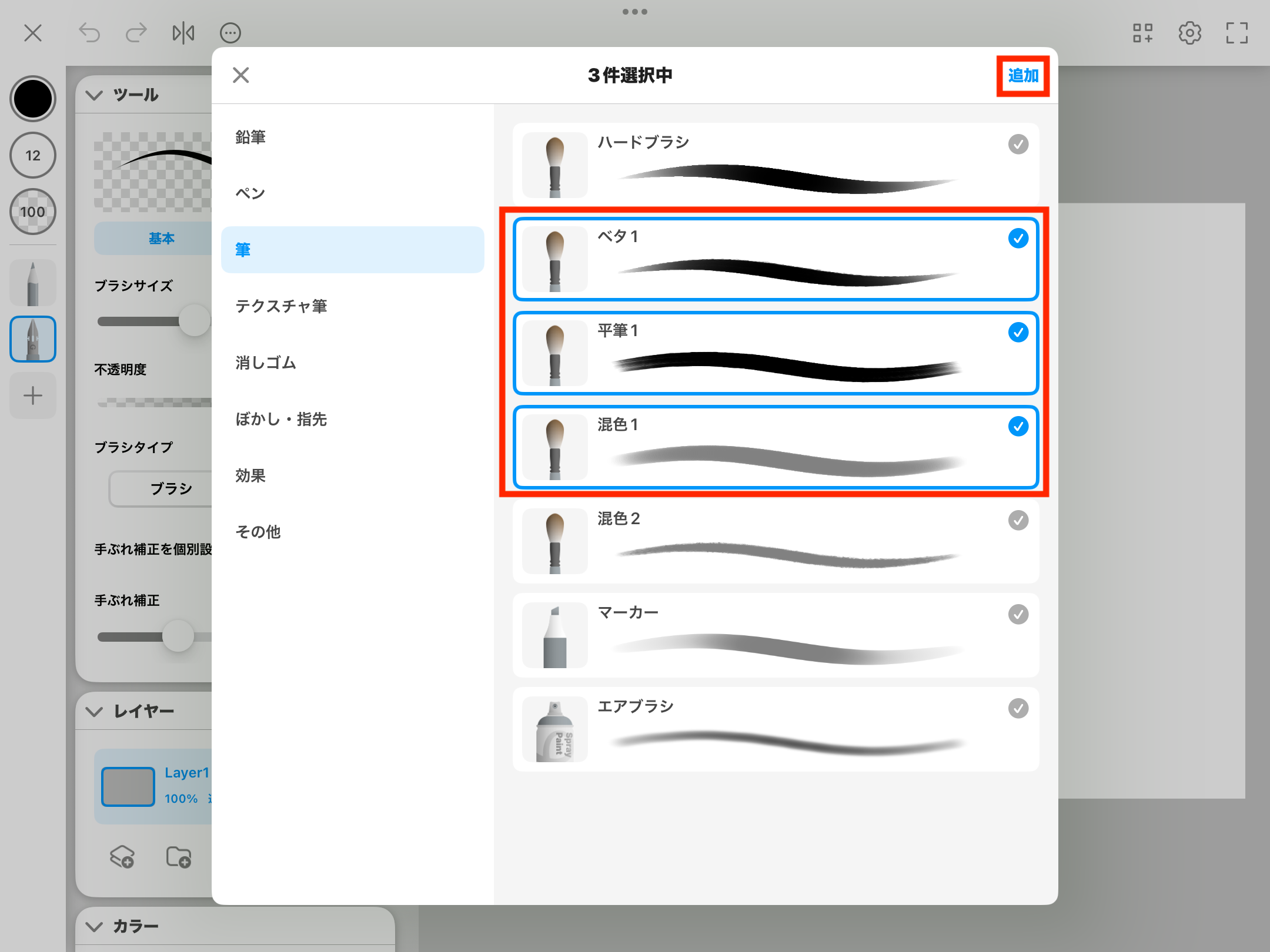Open the add panel grid icon

click(1143, 33)
